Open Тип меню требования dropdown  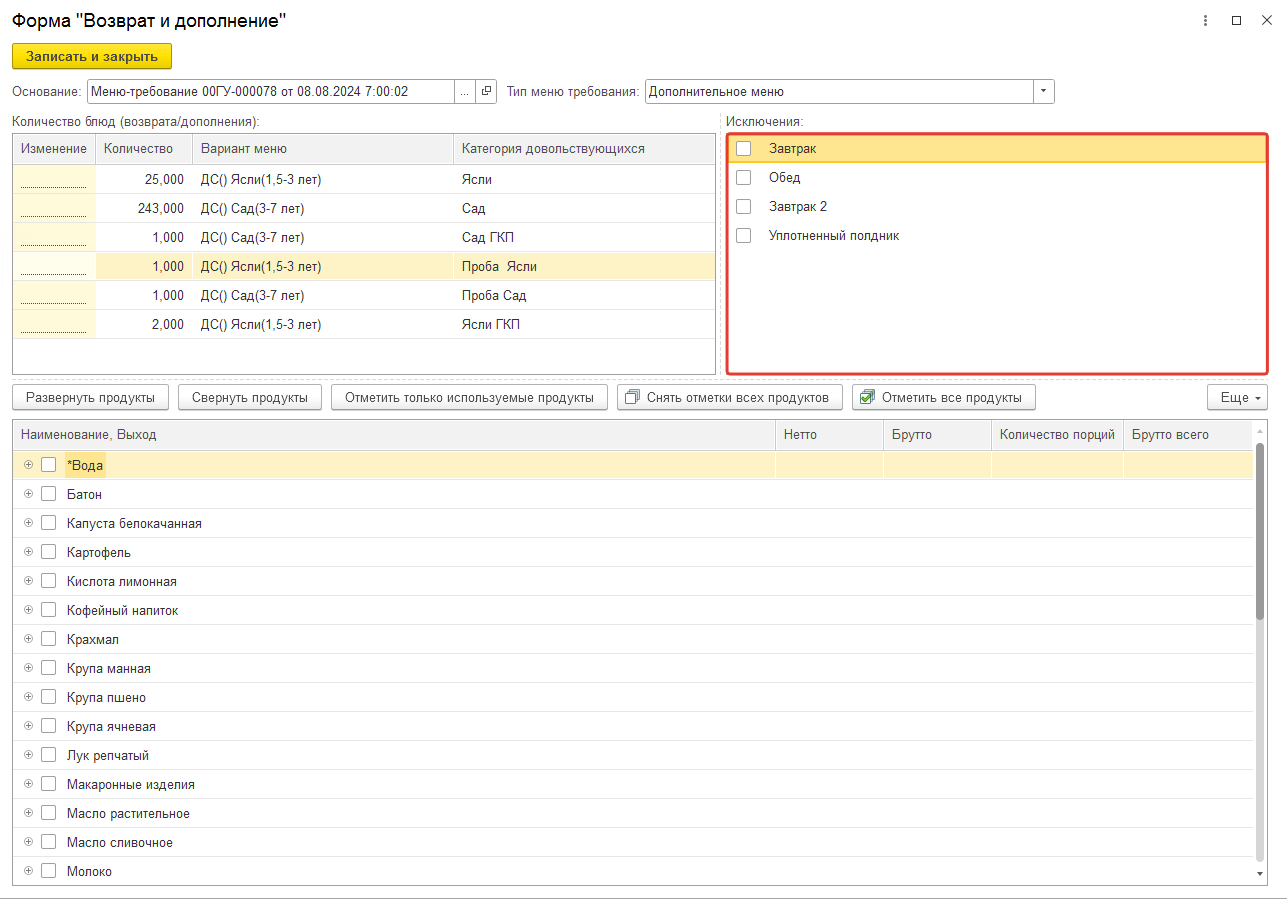[x=1043, y=92]
